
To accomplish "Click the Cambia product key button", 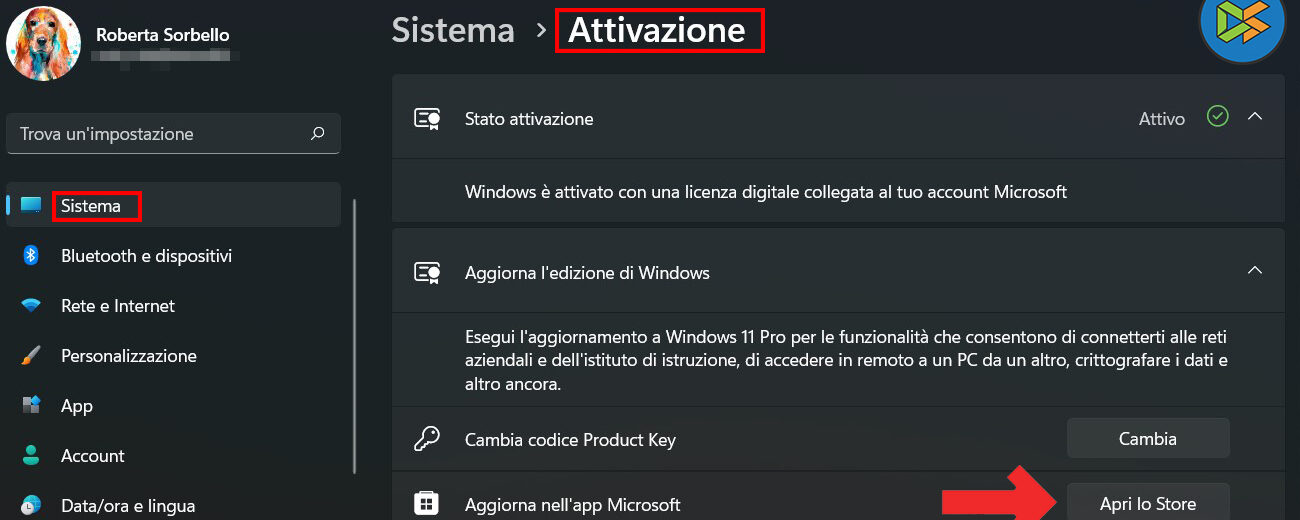I will [x=1147, y=439].
